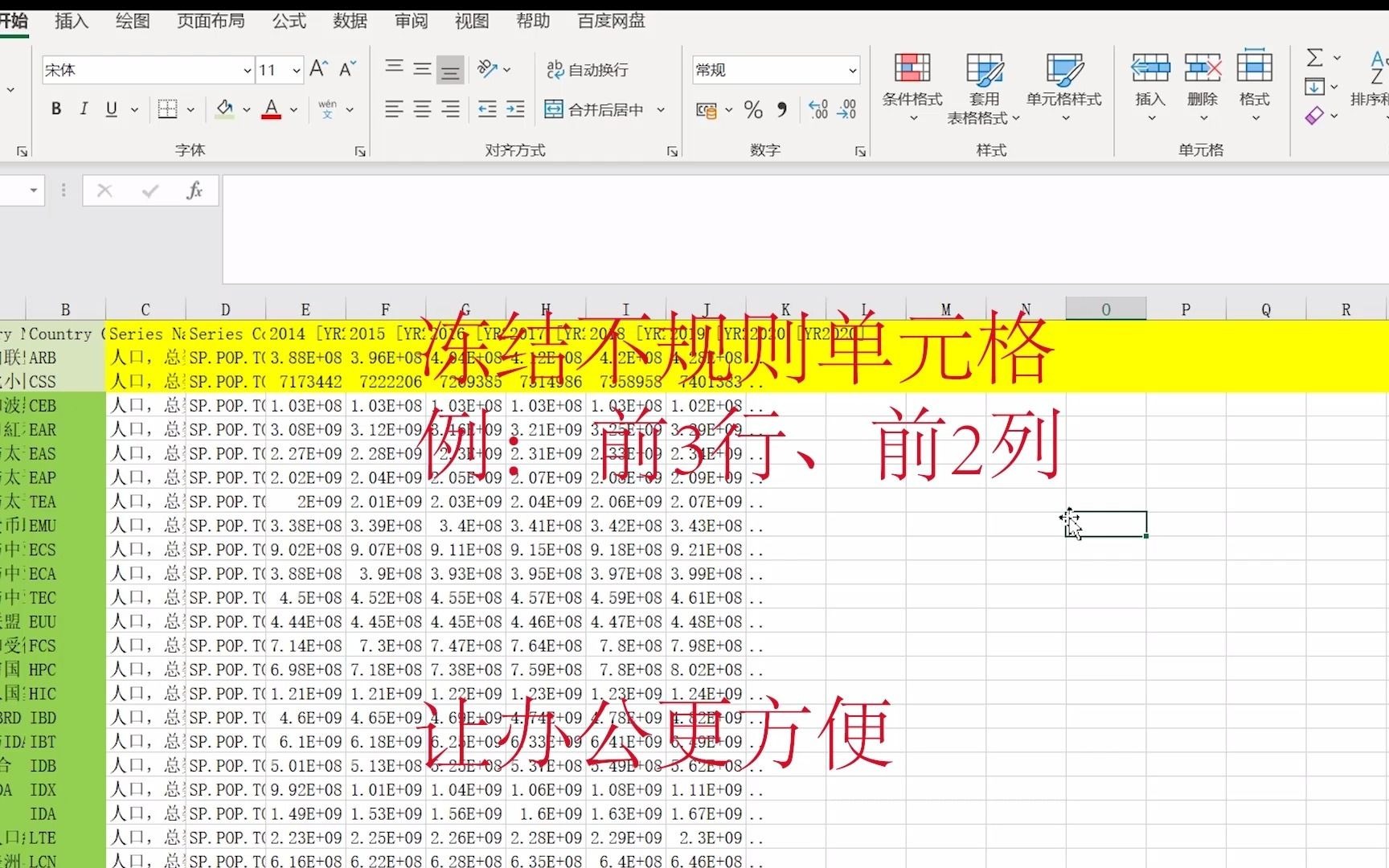Open the 数据 ribbon tab
The width and height of the screenshot is (1389, 868).
[x=350, y=22]
